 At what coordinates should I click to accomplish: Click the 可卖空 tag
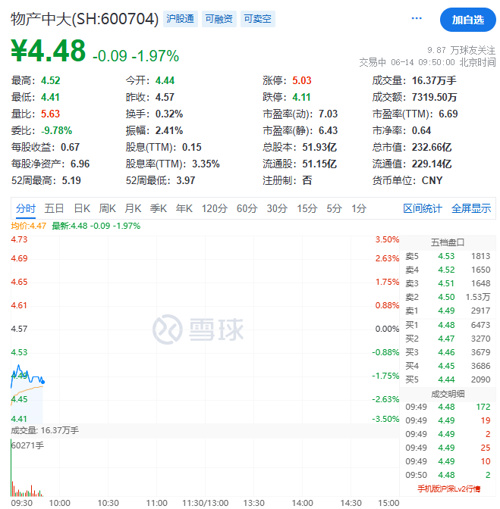pos(258,19)
